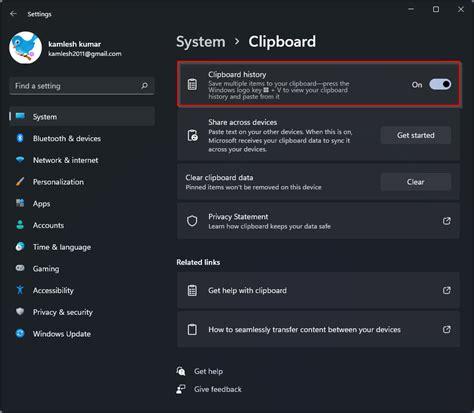Click the kamlesh kumar account name
The width and height of the screenshot is (474, 413).
pyautogui.click(x=75, y=44)
